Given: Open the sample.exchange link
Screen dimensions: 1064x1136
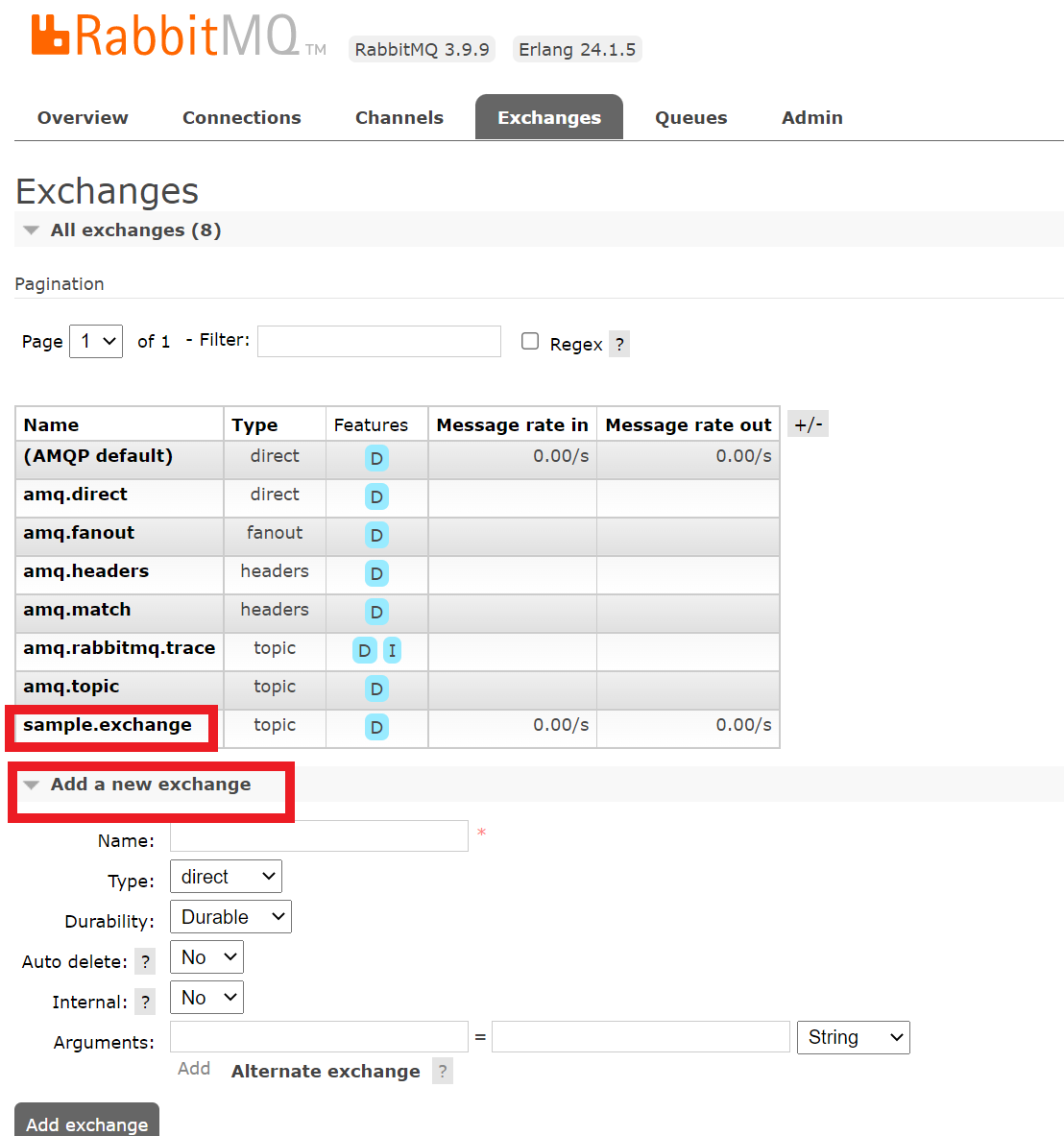Looking at the screenshot, I should 108,725.
